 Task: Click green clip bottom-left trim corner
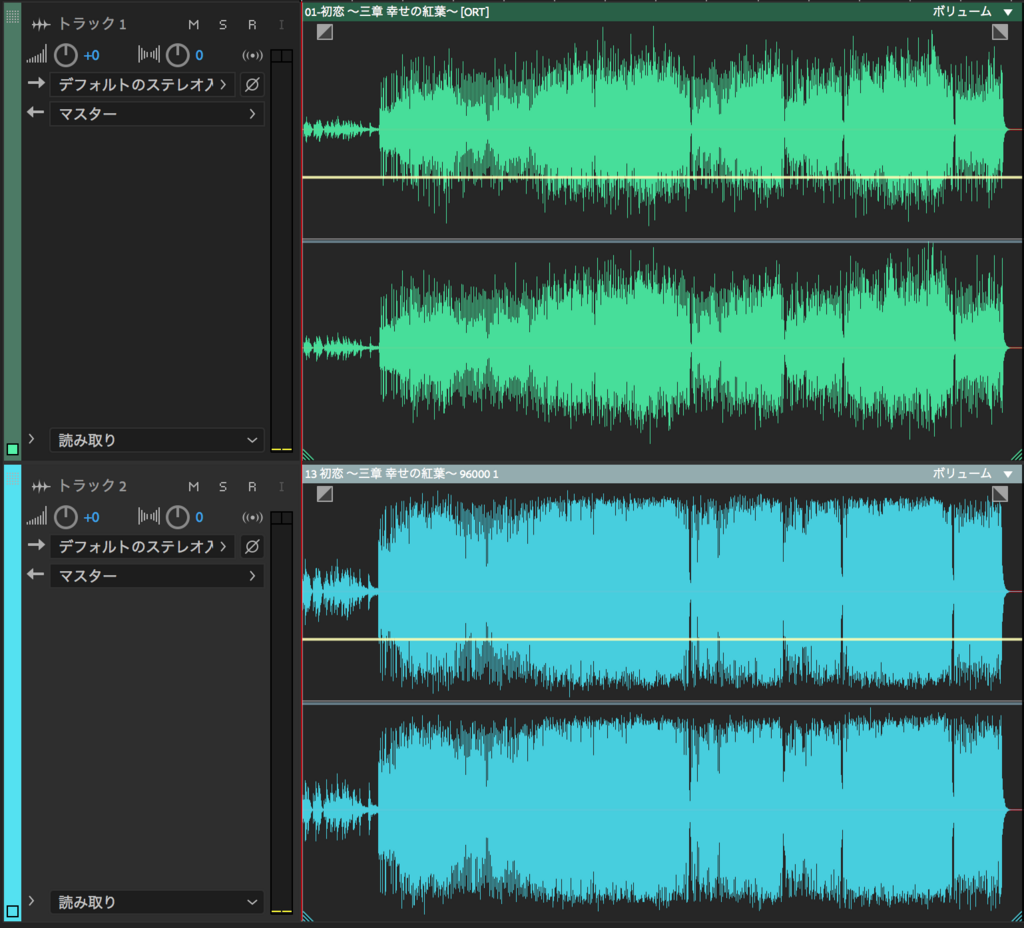click(x=308, y=455)
